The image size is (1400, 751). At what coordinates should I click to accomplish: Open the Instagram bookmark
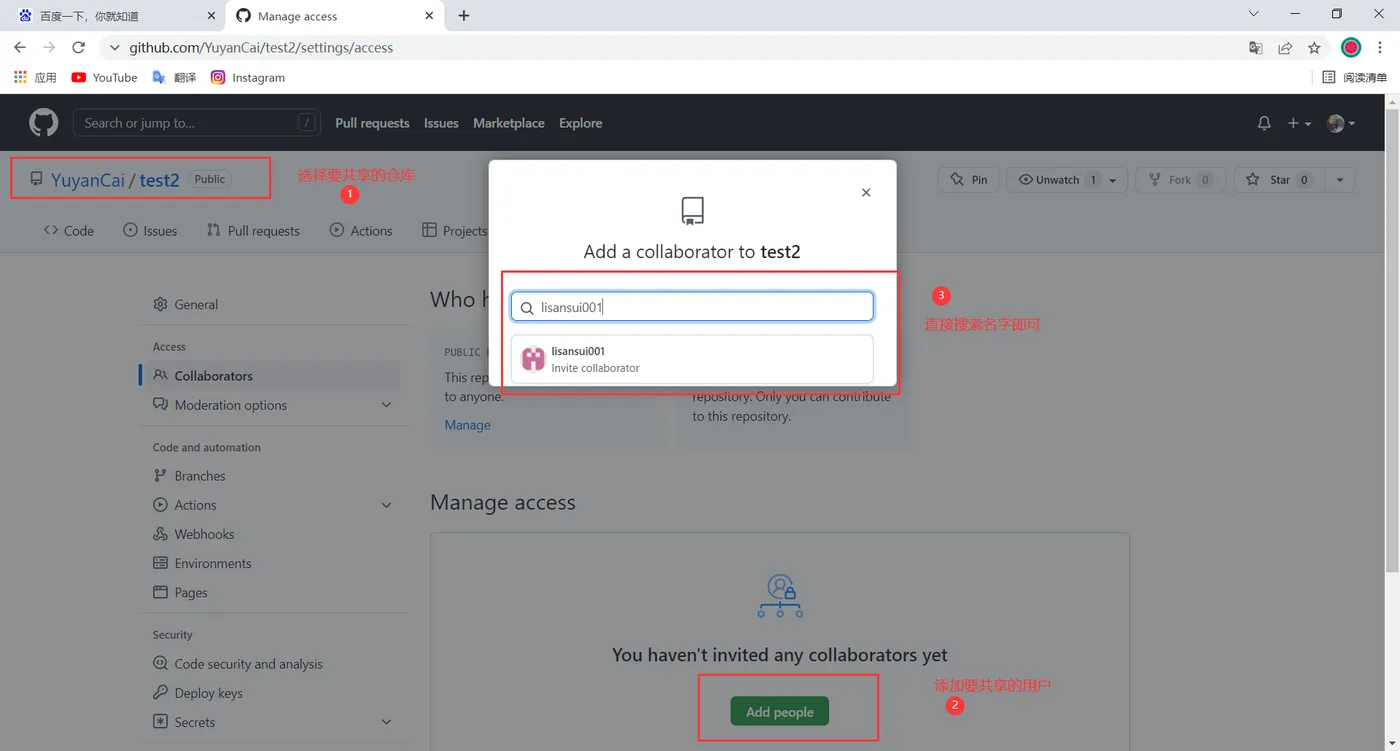point(248,77)
